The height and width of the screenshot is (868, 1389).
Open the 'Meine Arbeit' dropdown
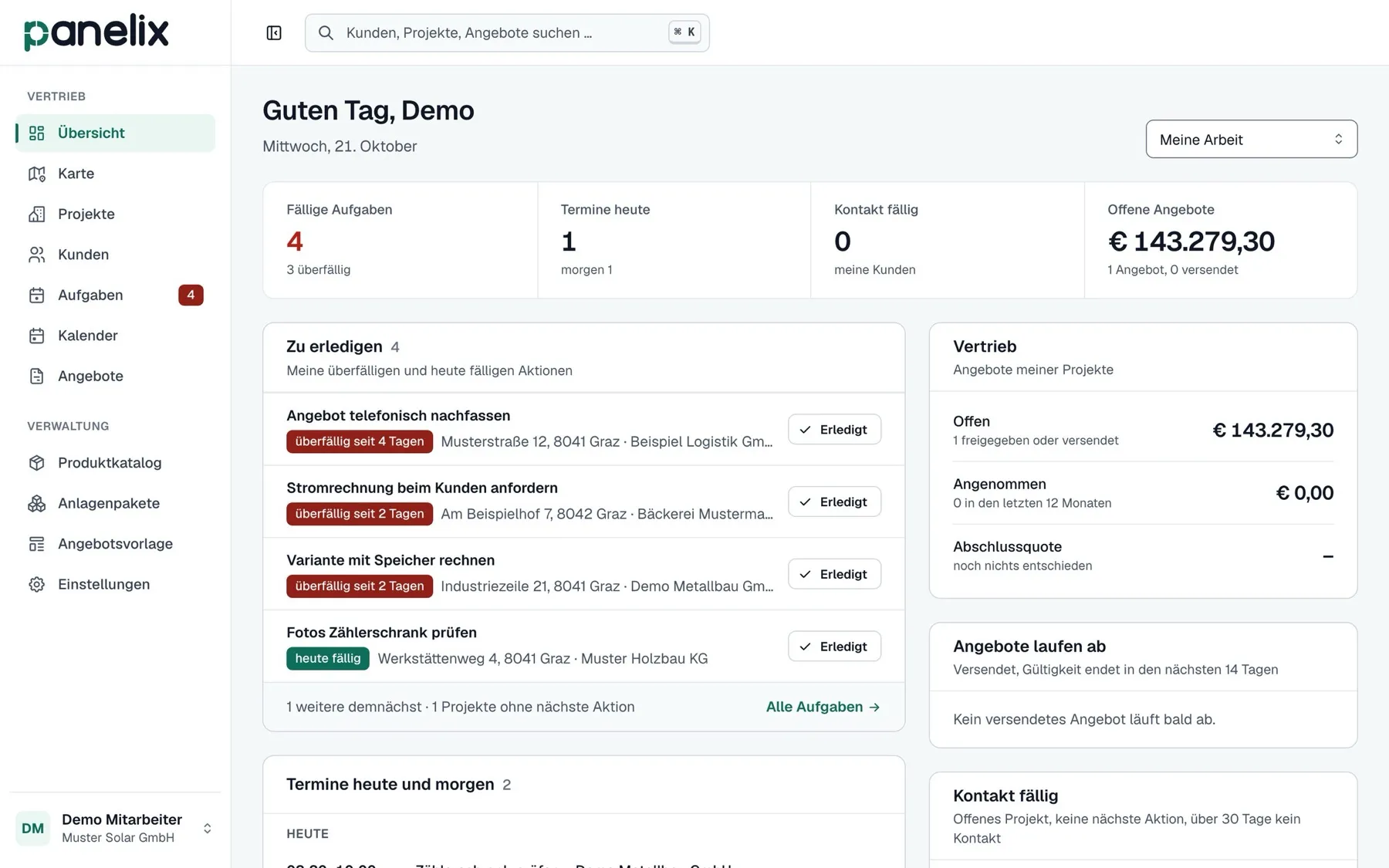(x=1251, y=139)
